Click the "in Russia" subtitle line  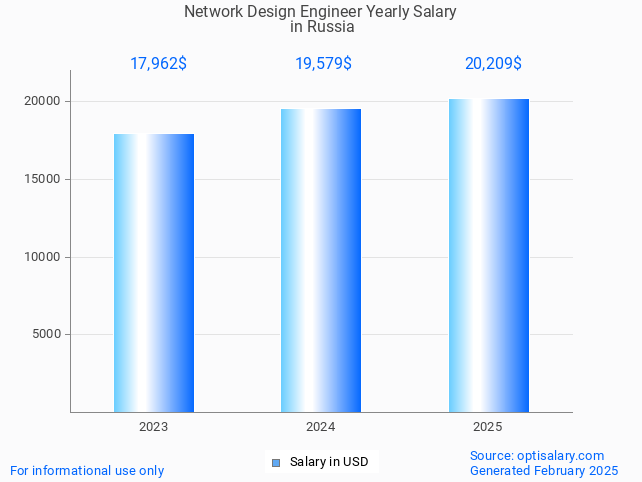322,27
